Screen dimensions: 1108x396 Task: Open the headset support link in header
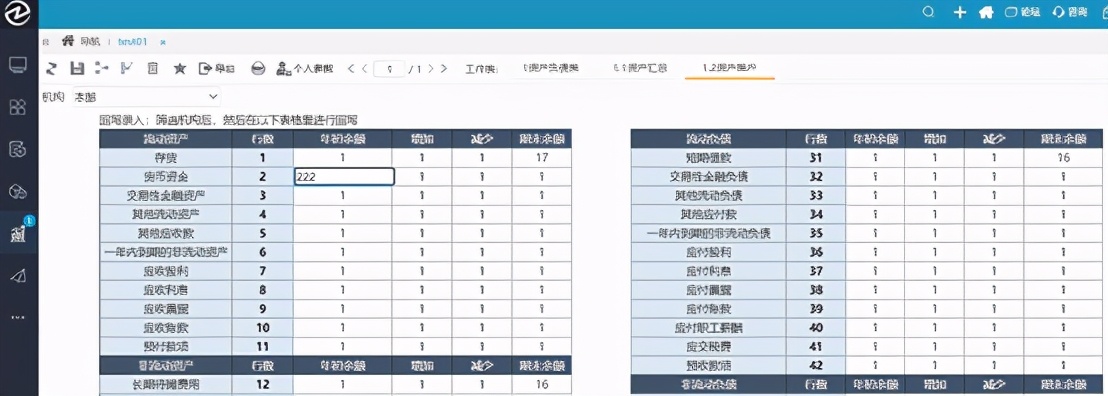1069,12
